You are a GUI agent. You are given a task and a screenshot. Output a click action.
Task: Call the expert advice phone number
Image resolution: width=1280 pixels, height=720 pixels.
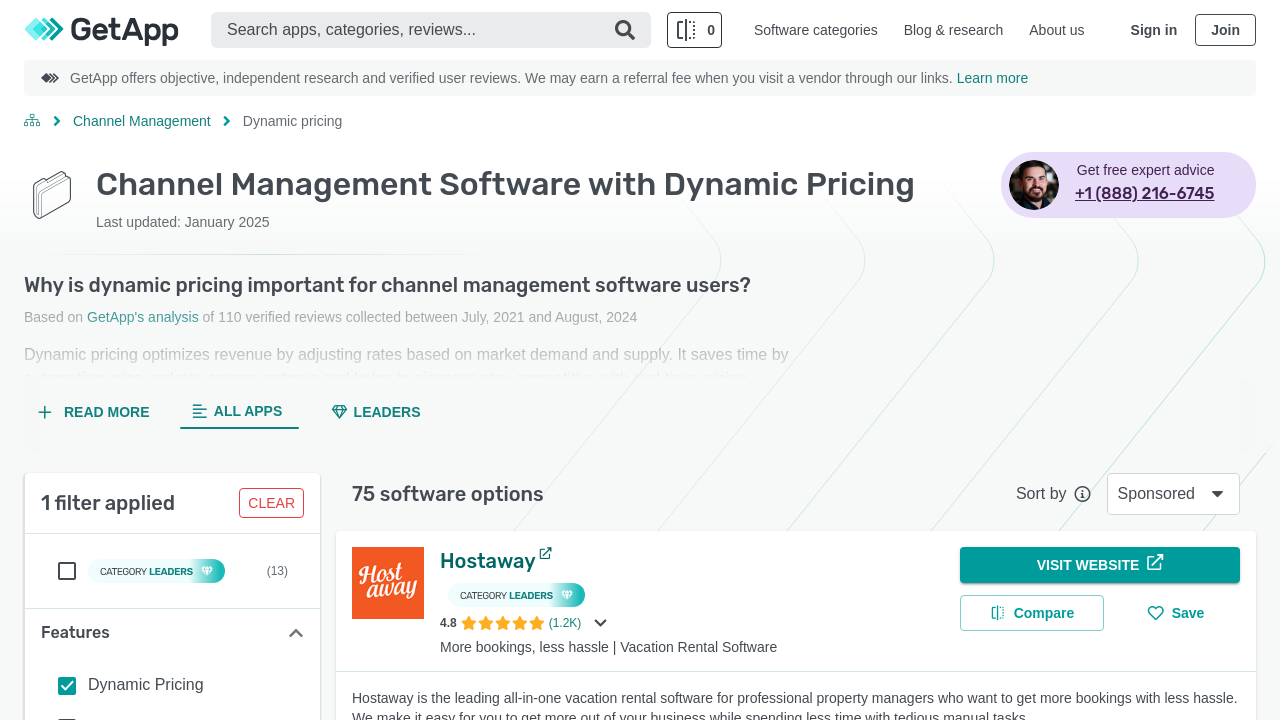pos(1145,193)
